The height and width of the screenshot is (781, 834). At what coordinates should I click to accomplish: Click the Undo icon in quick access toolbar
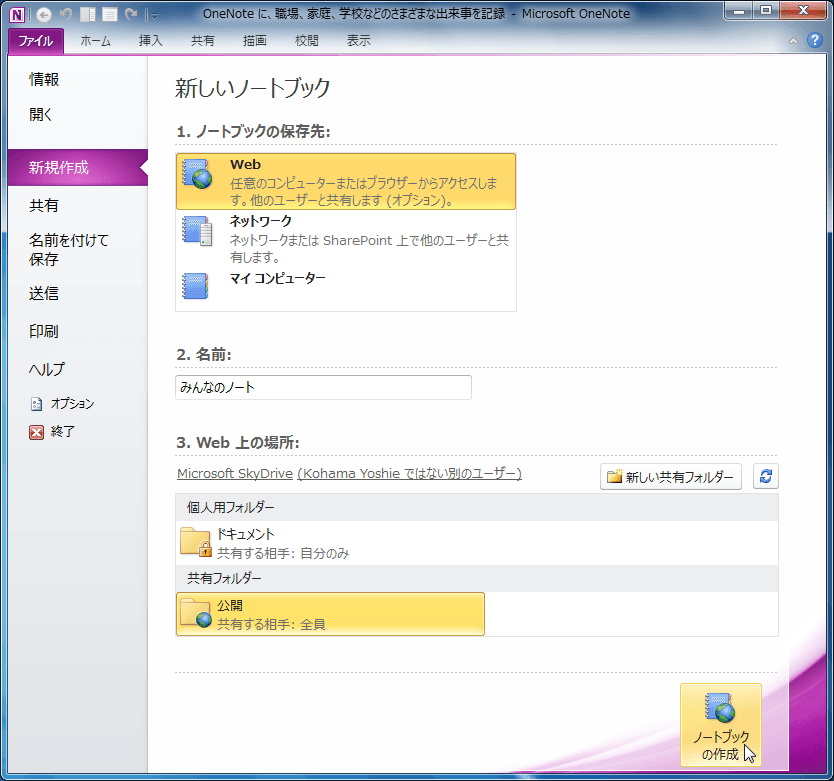pyautogui.click(x=66, y=14)
